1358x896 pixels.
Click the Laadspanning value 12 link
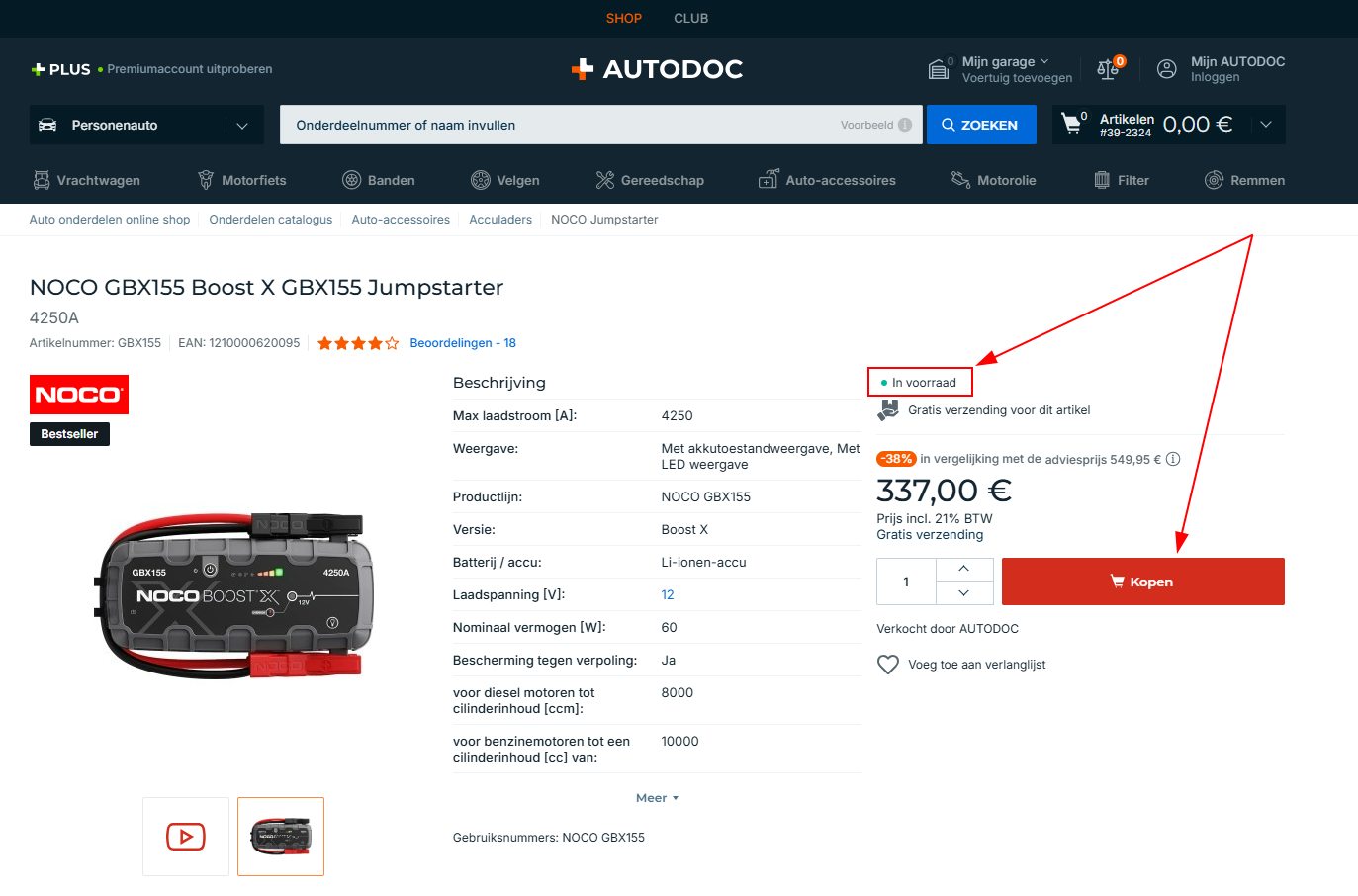[x=668, y=595]
